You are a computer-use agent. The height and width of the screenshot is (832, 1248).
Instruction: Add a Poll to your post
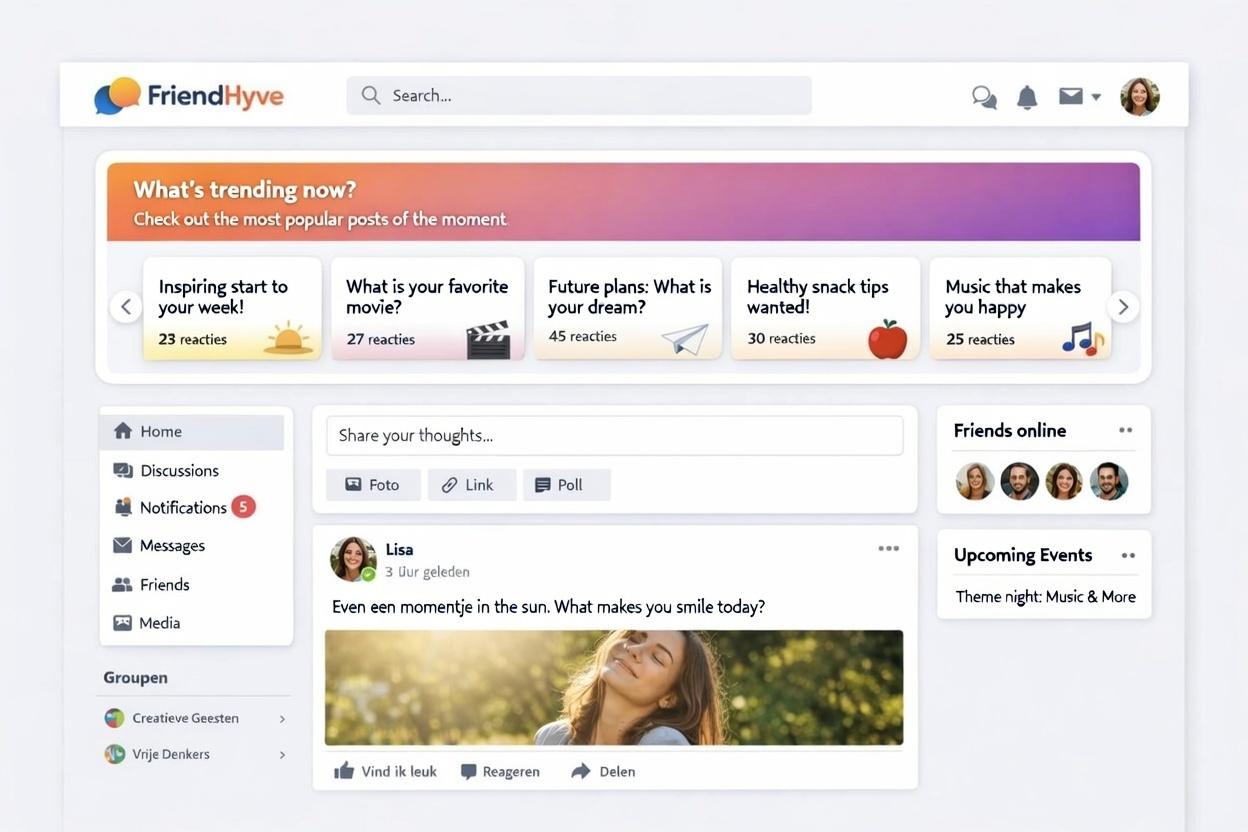coord(566,485)
